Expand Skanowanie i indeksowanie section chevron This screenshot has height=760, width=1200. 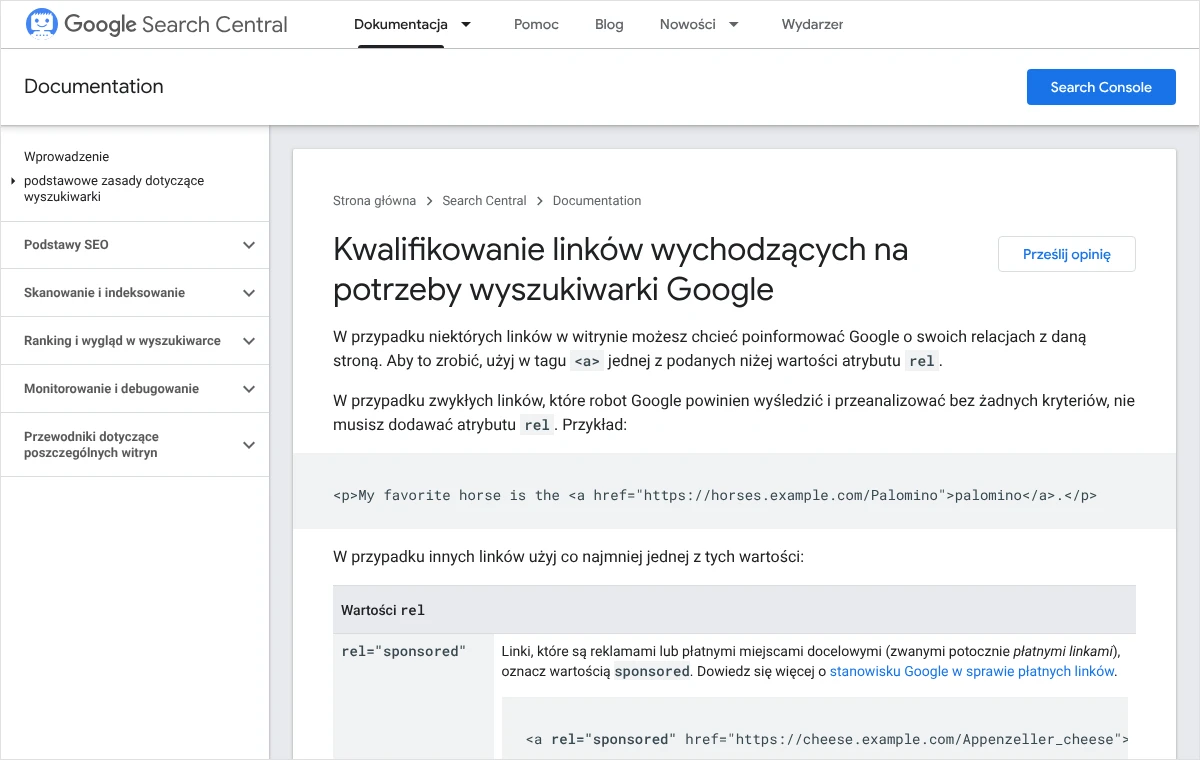pyautogui.click(x=249, y=293)
